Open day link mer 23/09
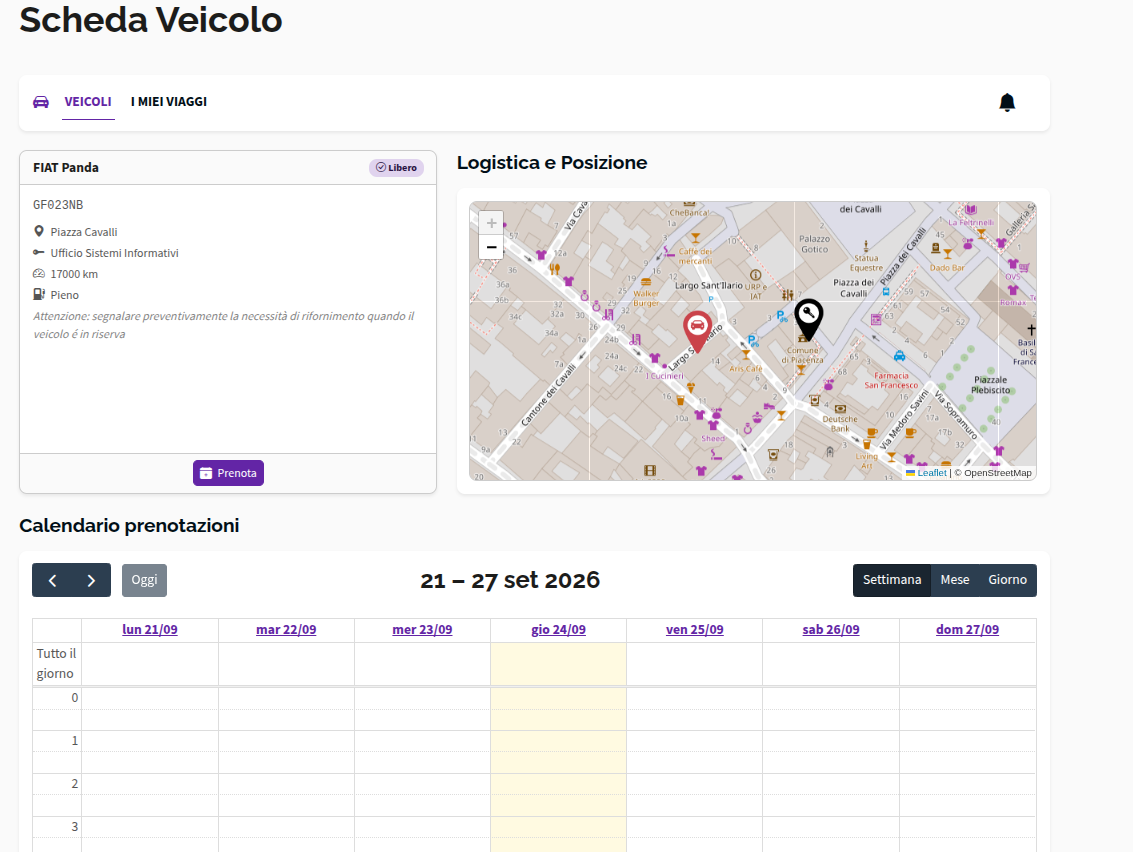Screen dimensions: 1133x852 coord(422,629)
